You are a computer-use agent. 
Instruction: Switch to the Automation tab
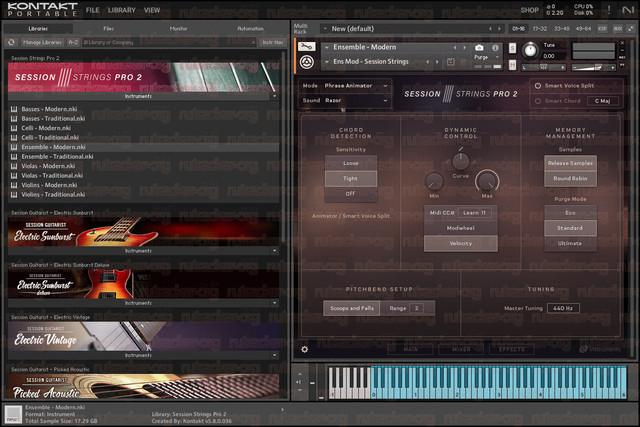coord(250,29)
